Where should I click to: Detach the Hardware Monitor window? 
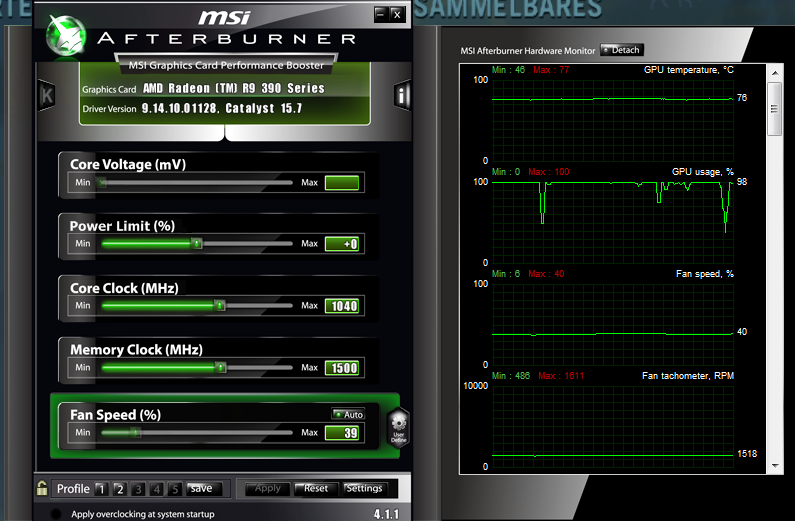click(x=622, y=50)
